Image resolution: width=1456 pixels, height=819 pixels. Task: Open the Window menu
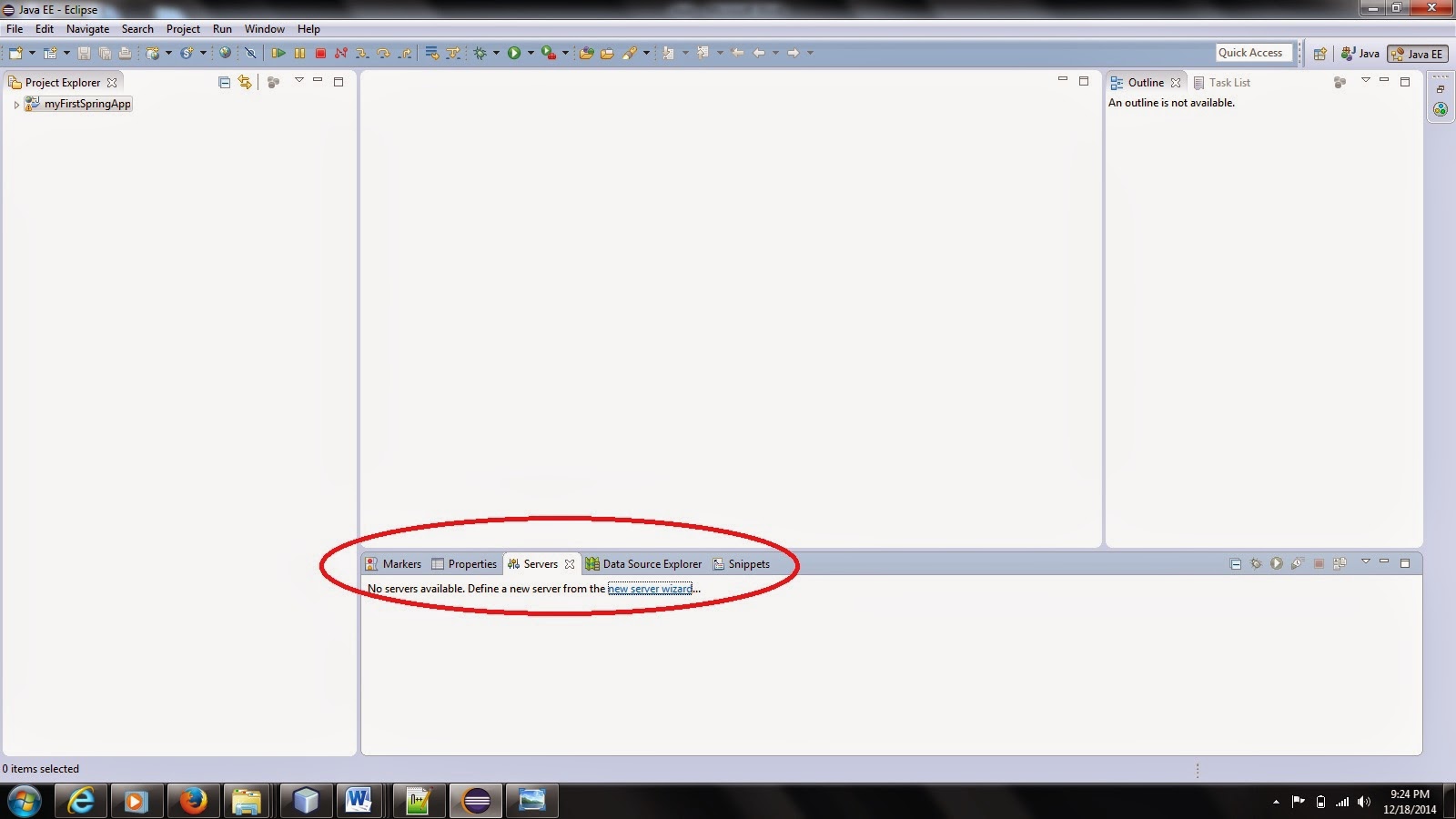(264, 28)
